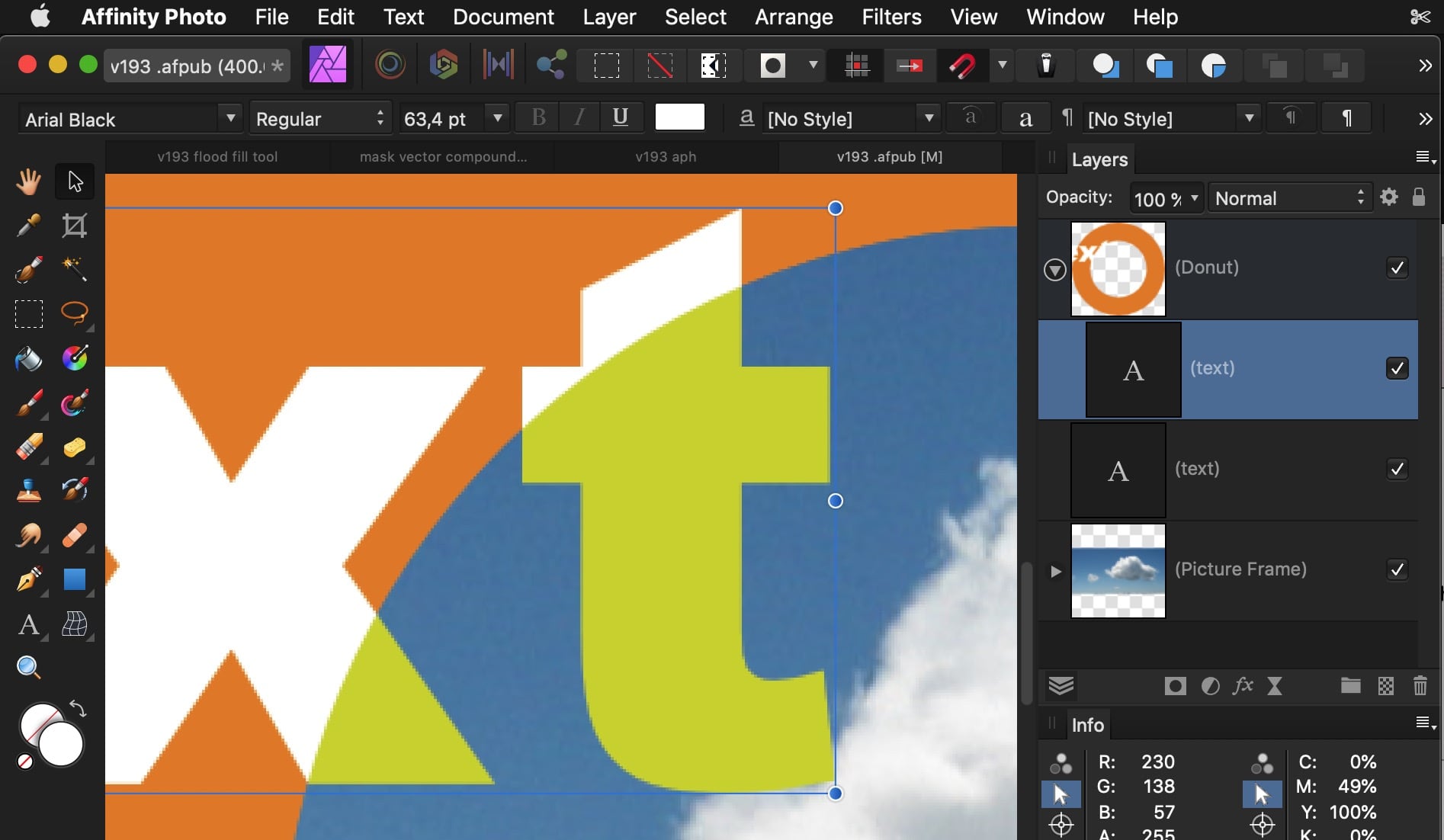Click the Add operation button
The image size is (1444, 840).
coord(1105,66)
